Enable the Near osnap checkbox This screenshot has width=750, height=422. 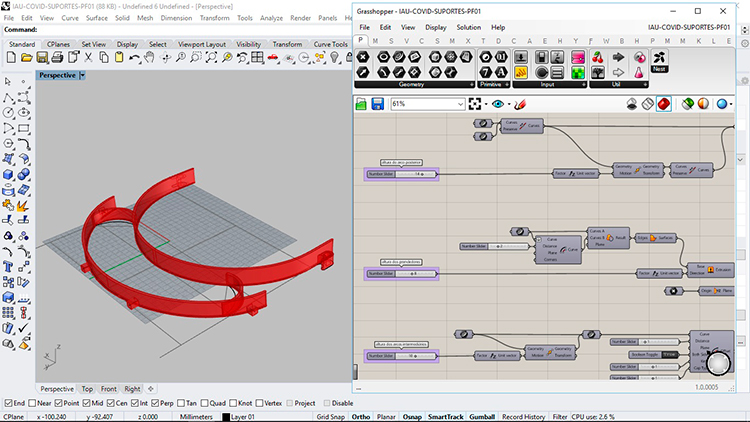click(x=32, y=403)
